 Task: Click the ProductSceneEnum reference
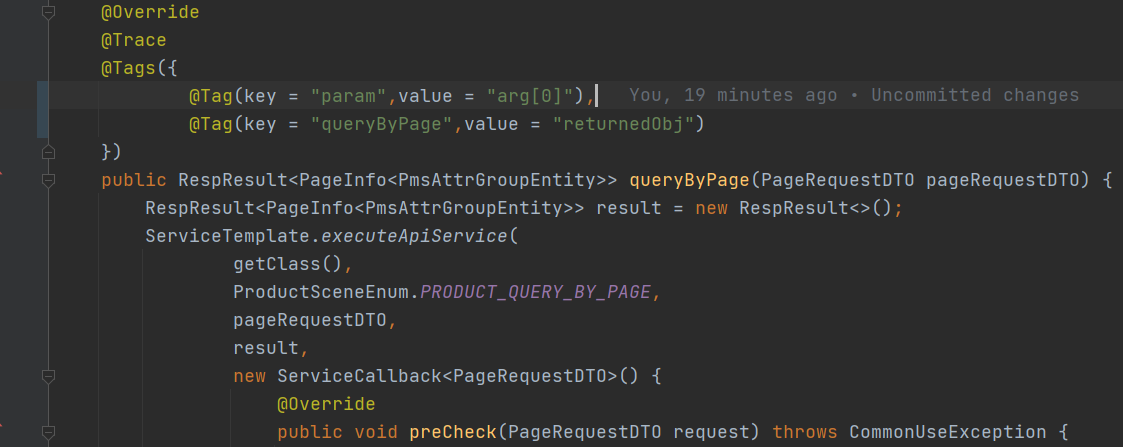click(321, 292)
